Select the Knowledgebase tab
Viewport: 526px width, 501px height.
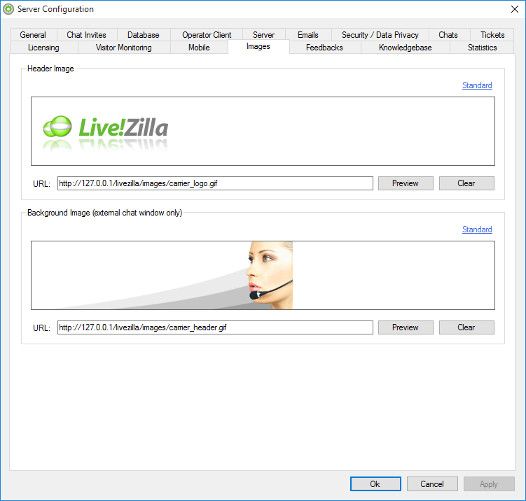tap(405, 48)
